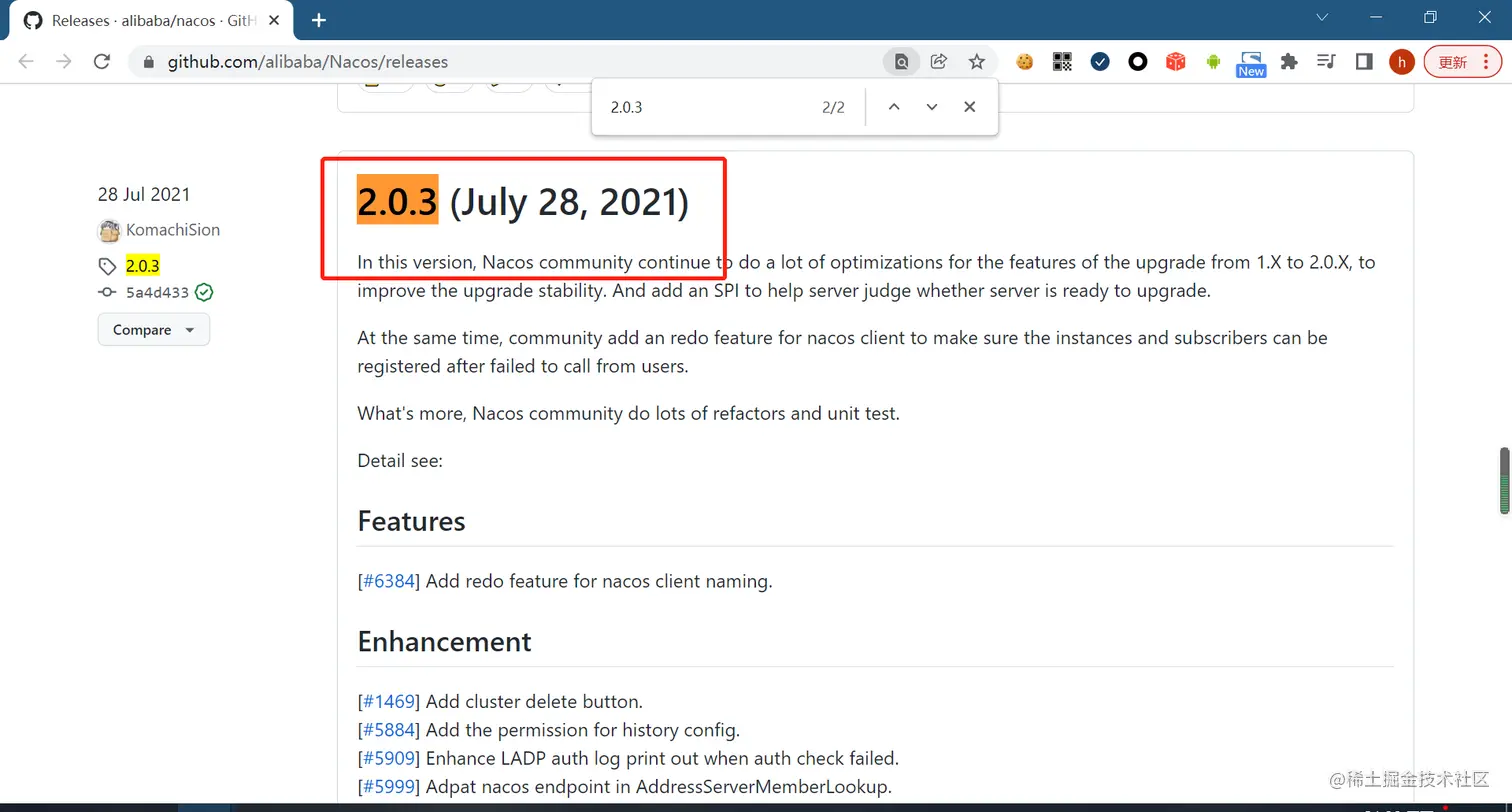Viewport: 1512px width, 812px height.
Task: Reload the GitHub releases page
Action: 101,61
